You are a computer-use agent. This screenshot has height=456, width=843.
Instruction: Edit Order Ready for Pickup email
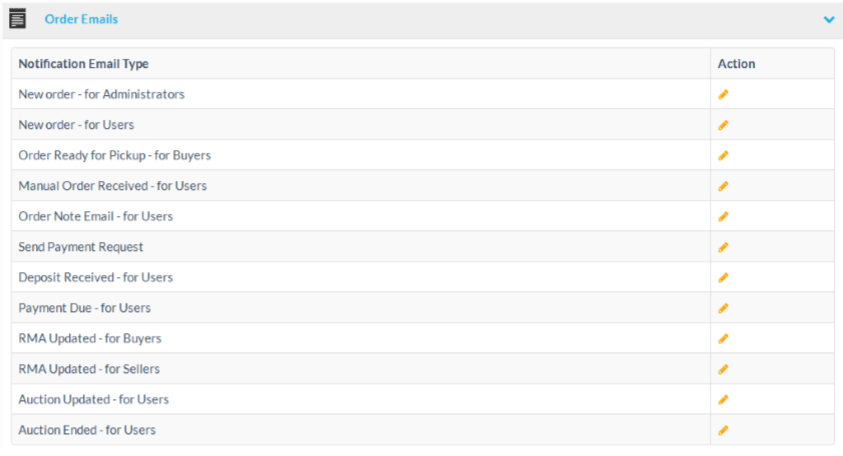pos(723,155)
